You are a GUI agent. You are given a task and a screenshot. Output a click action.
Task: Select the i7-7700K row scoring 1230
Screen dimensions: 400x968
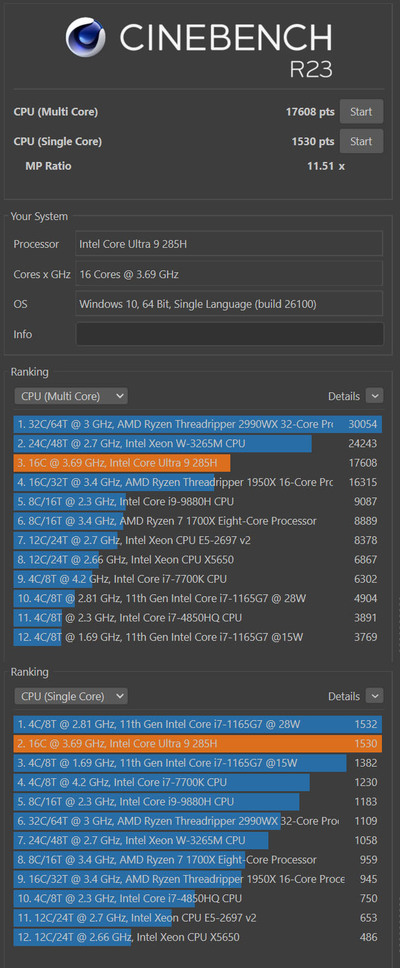coord(198,782)
